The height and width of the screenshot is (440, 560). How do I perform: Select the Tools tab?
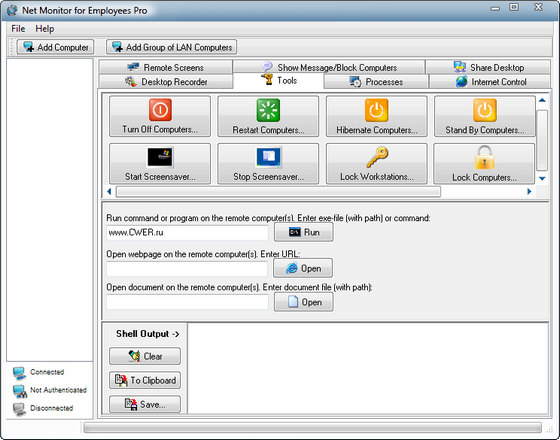279,80
